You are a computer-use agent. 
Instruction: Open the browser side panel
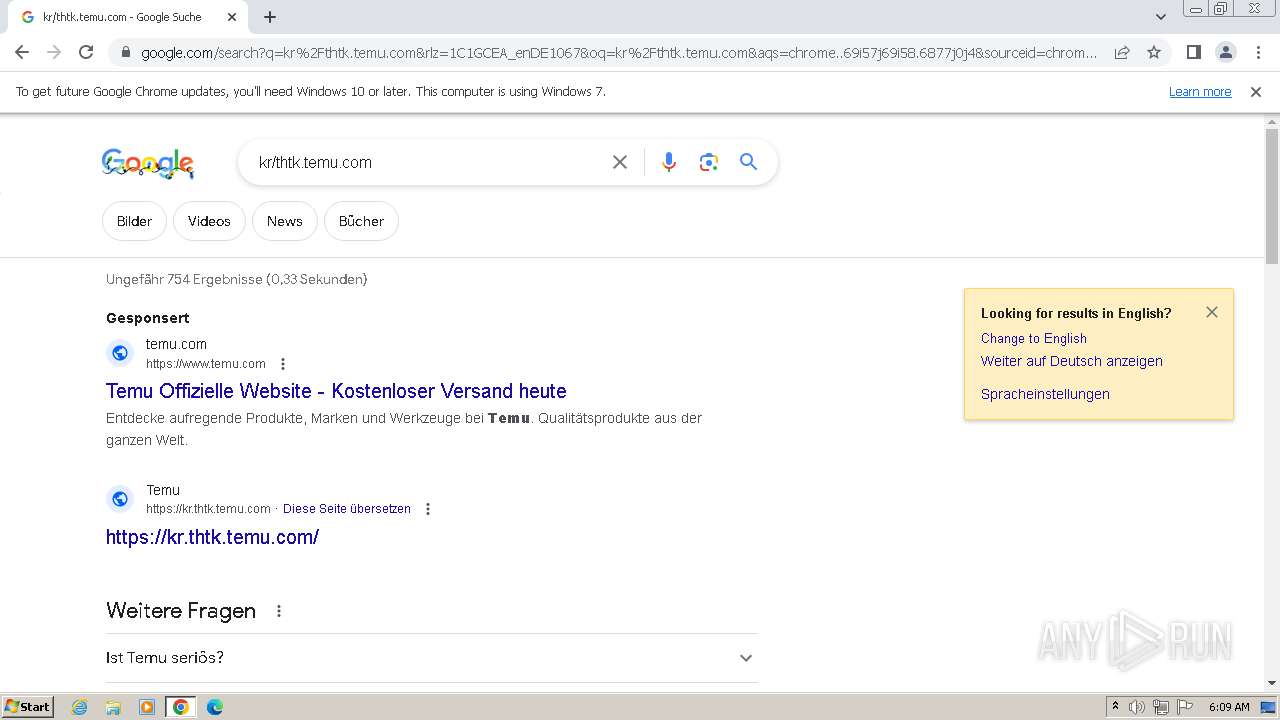[x=1193, y=52]
